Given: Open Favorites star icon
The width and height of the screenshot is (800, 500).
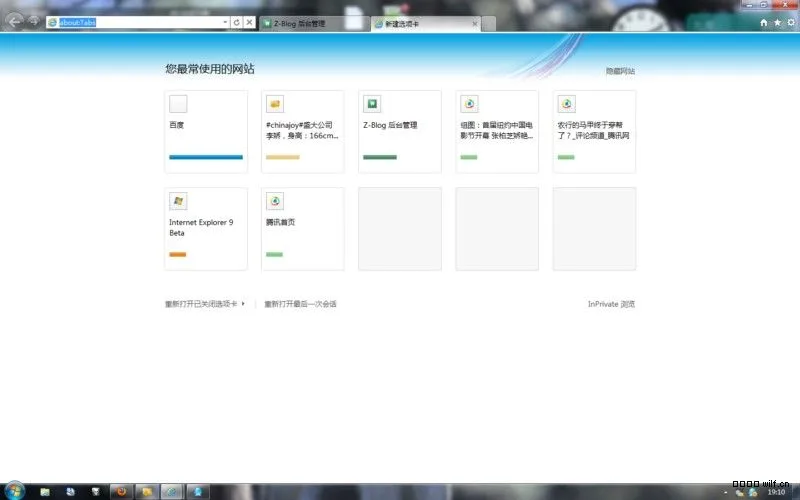Looking at the screenshot, I should 778,22.
